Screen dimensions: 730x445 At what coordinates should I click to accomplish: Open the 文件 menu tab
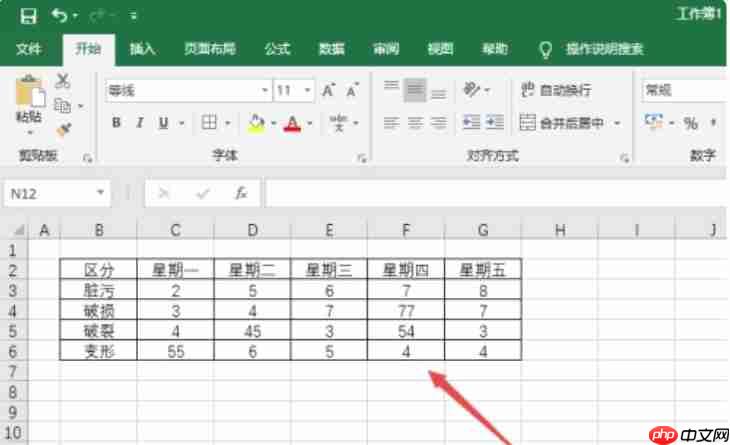28,49
